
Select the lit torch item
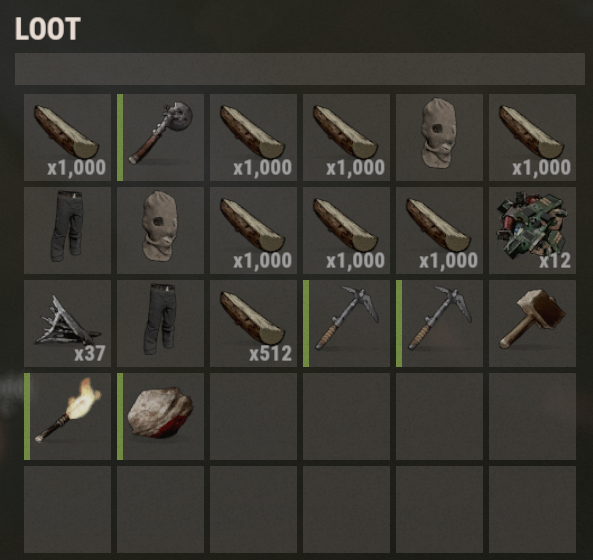tap(67, 416)
